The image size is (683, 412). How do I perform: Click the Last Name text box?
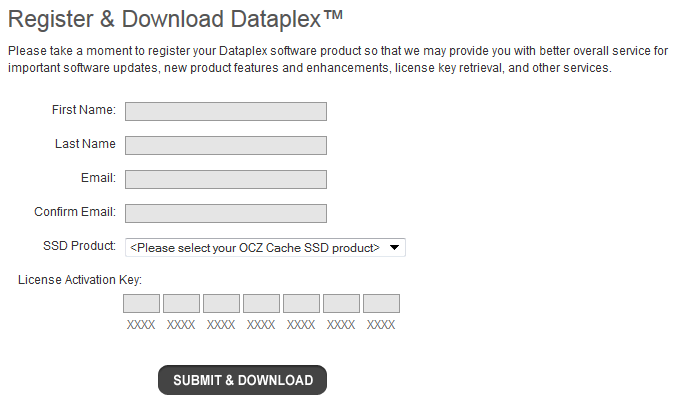click(225, 145)
